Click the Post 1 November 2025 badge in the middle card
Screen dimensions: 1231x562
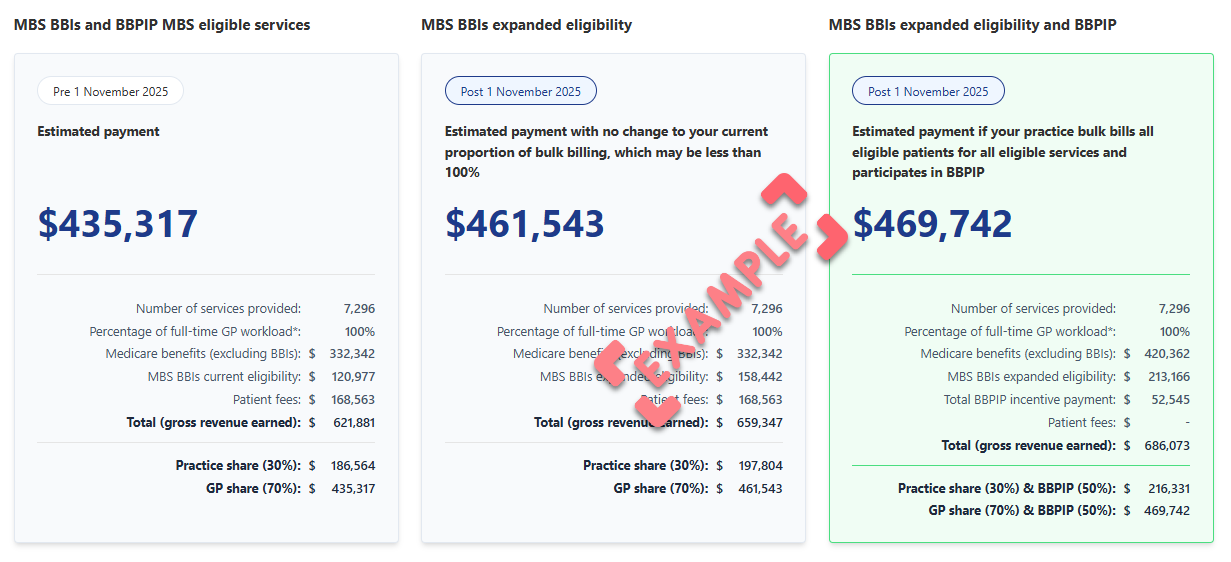(x=520, y=92)
